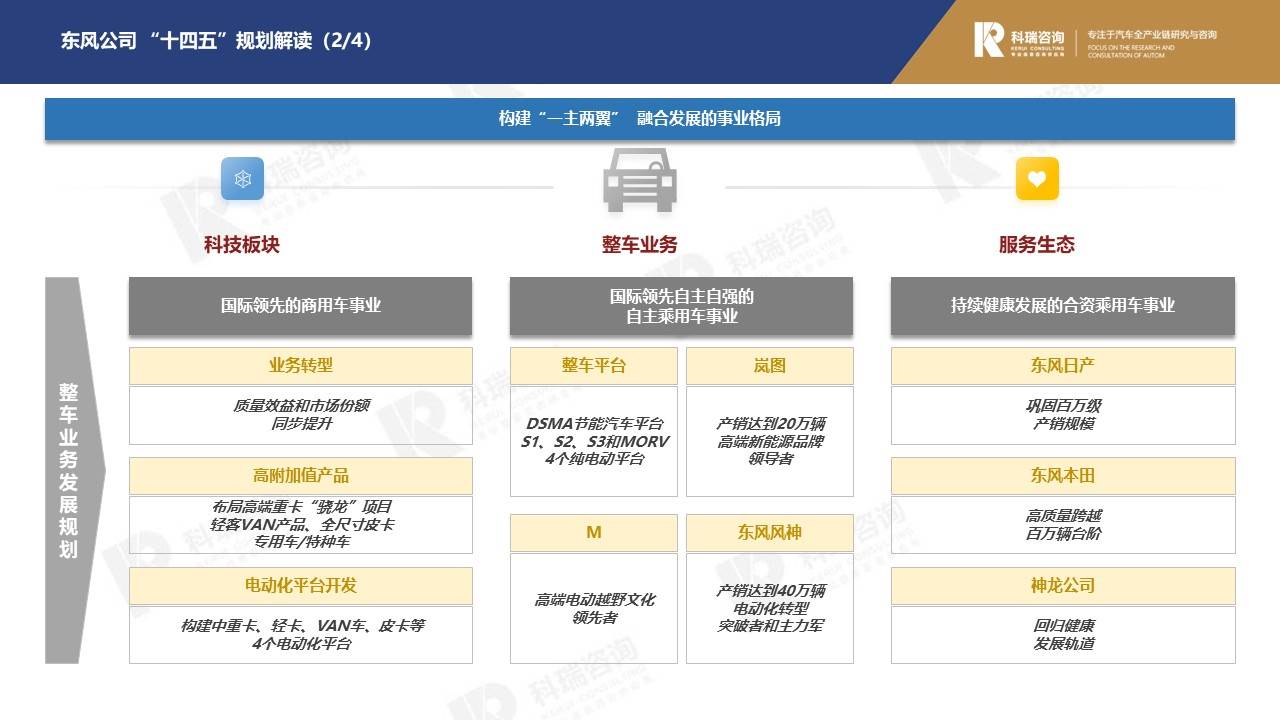Select the heading 服务生态

(1037, 244)
